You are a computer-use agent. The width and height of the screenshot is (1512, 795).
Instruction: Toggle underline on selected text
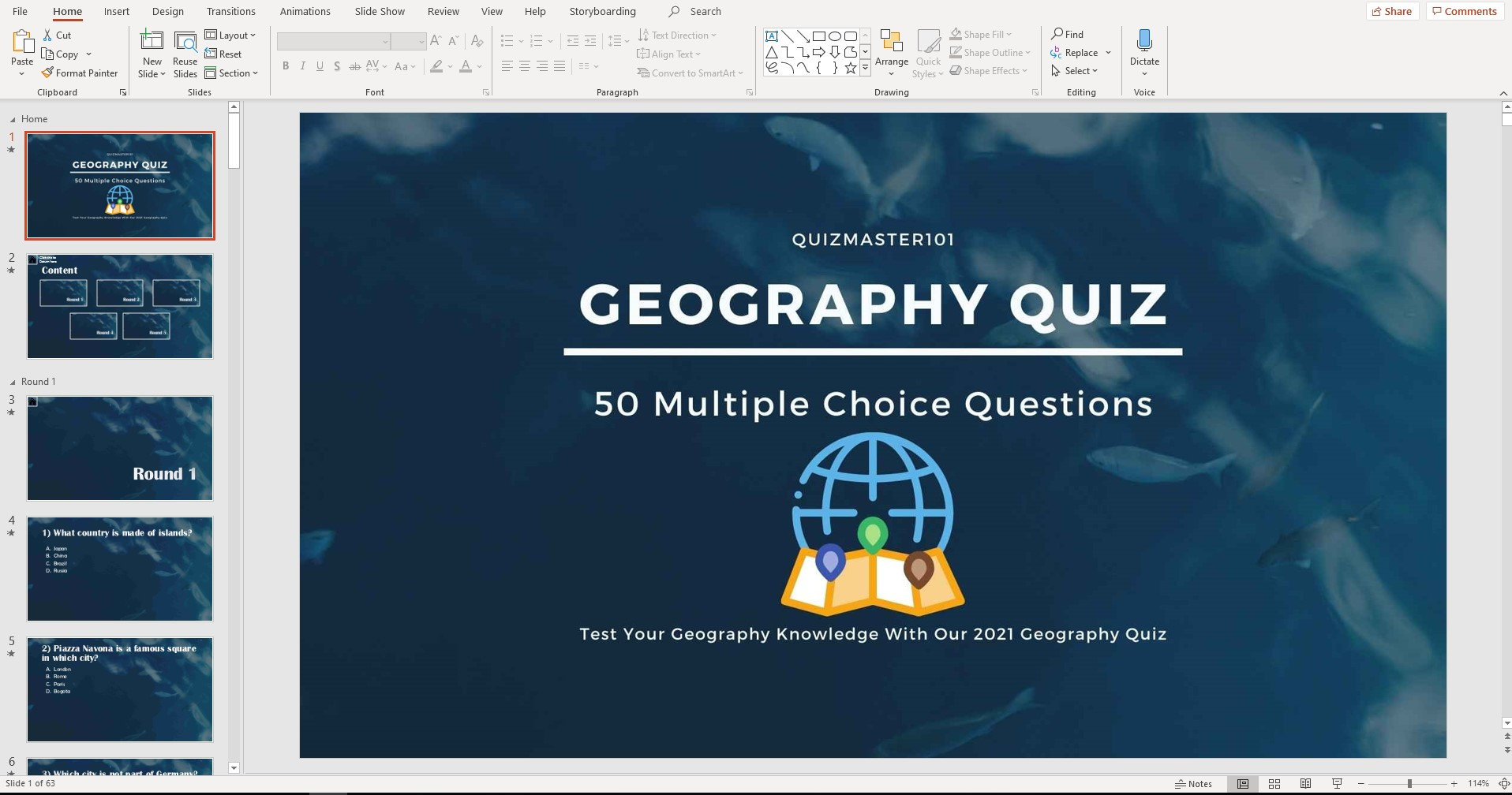pos(320,66)
